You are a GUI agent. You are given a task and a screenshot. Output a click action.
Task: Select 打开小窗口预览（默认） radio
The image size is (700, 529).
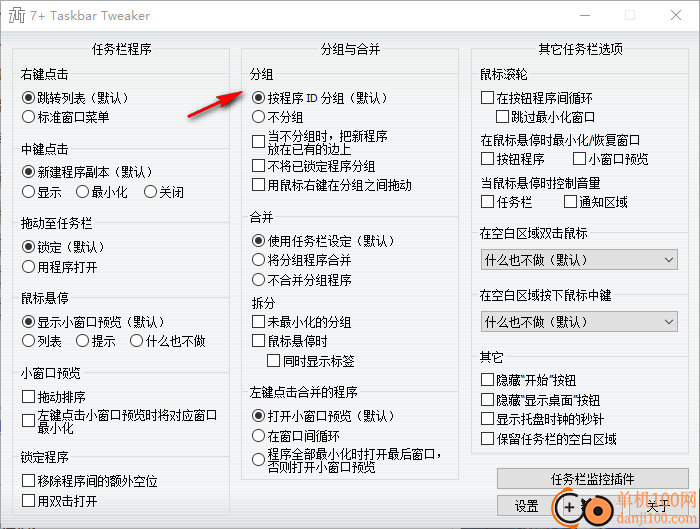tap(258, 416)
